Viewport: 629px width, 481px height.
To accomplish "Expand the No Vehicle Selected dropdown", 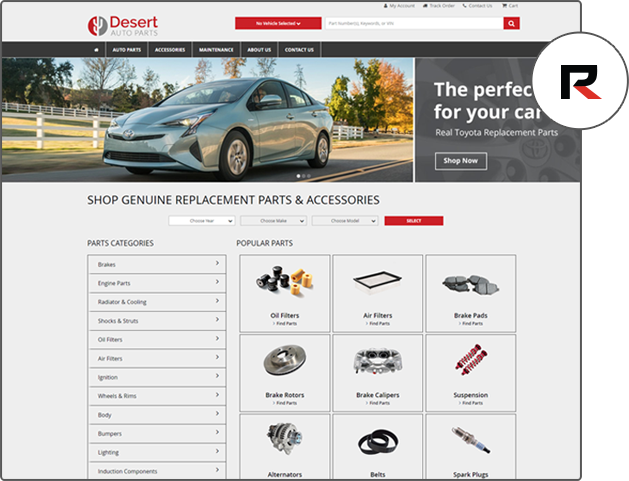I will click(x=278, y=23).
